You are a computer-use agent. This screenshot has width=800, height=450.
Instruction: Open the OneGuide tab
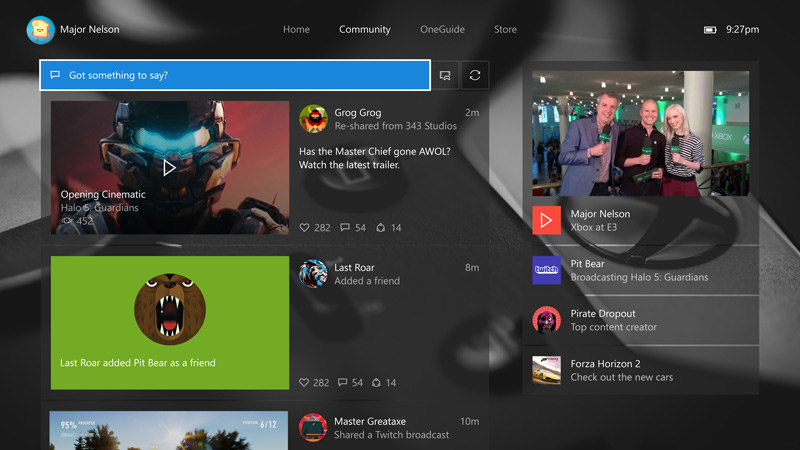[442, 30]
